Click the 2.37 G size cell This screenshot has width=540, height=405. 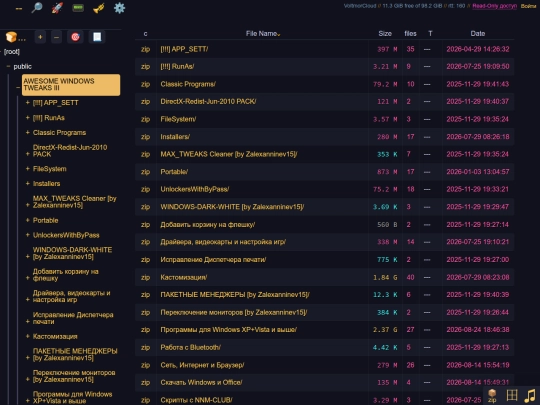point(385,330)
